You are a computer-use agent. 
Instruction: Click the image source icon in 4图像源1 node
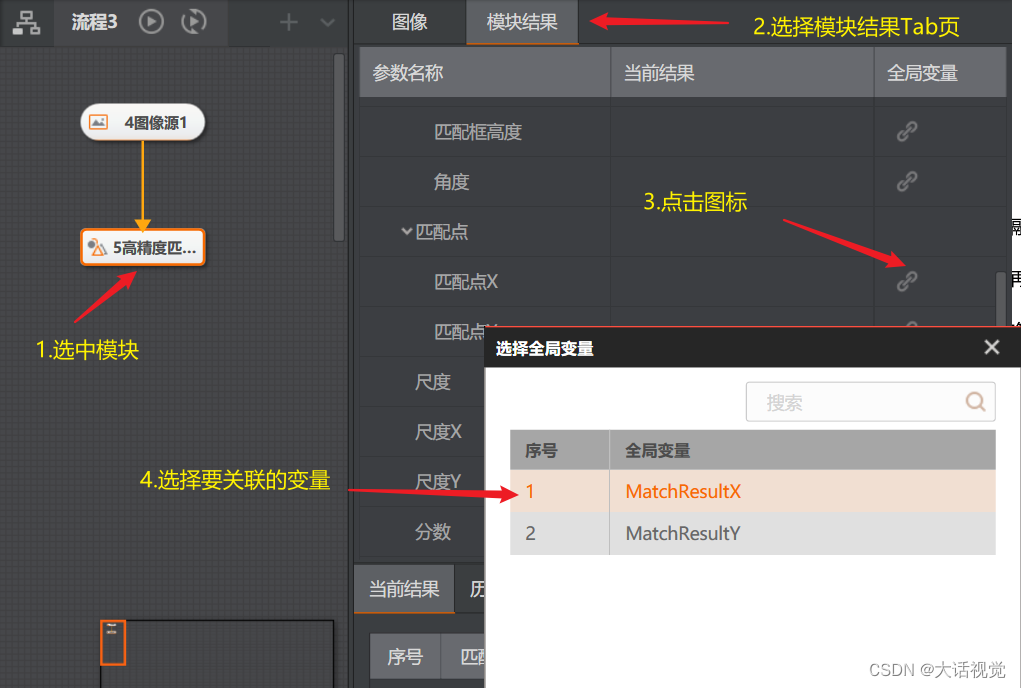98,122
